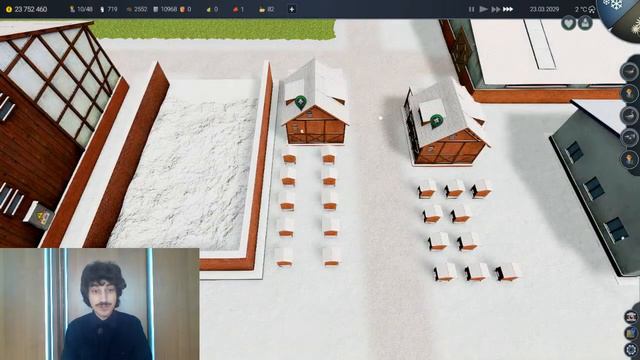Click green map pin on right hut
Image resolution: width=640 pixels, height=360 pixels.
pos(436,121)
